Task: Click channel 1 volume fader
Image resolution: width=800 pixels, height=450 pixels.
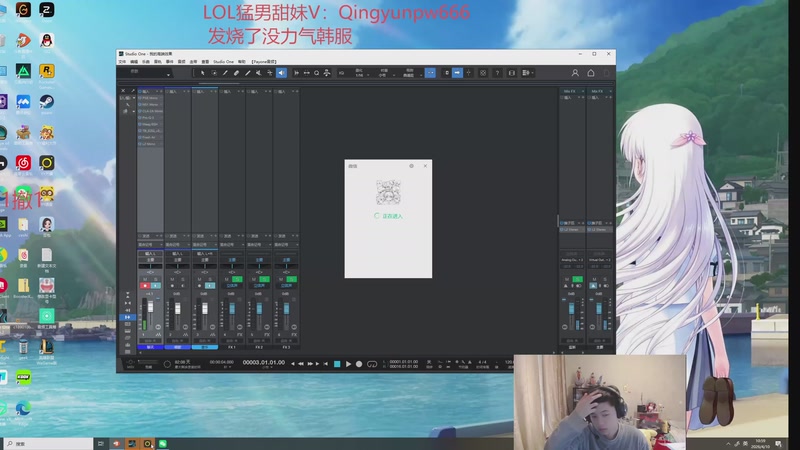Action: point(151,307)
